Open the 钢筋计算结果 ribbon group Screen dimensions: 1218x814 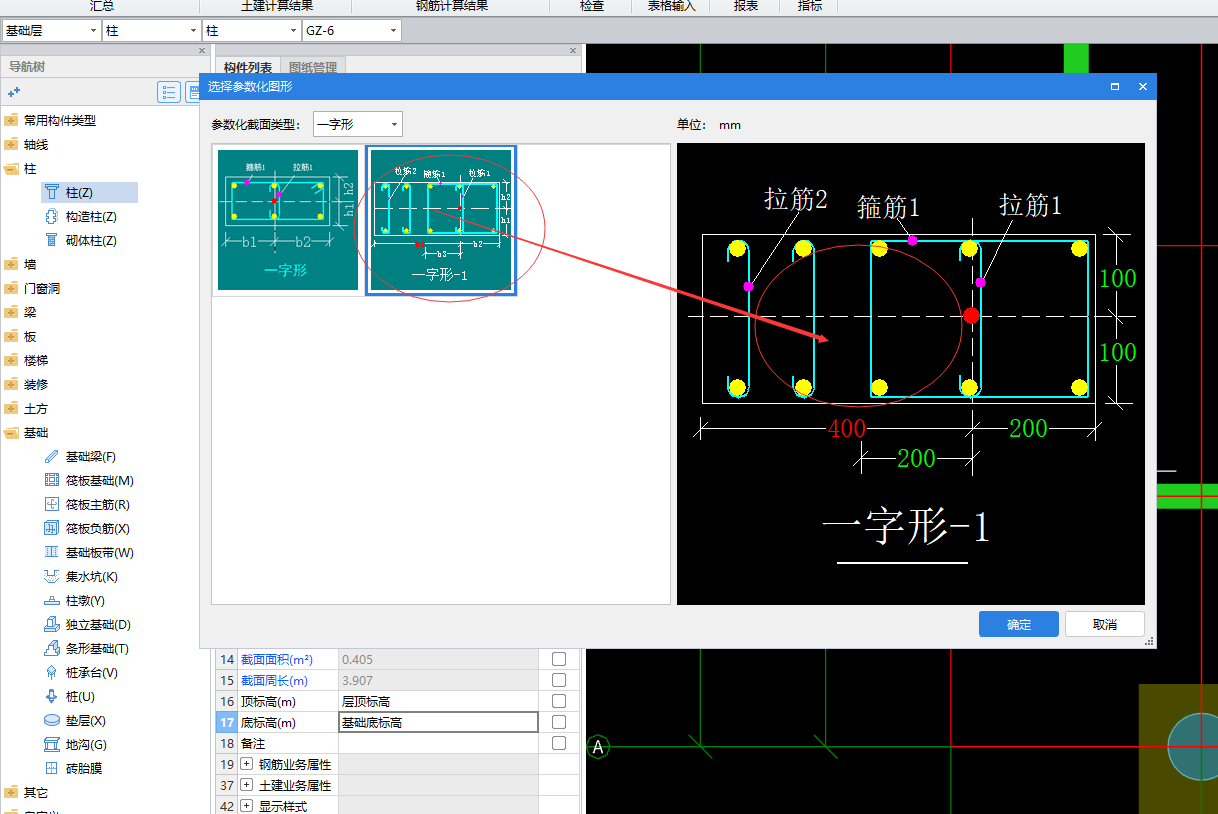pyautogui.click(x=452, y=6)
